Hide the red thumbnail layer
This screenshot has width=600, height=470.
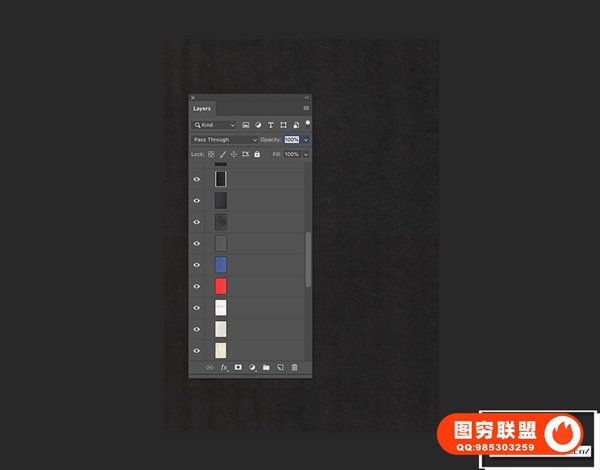196,286
